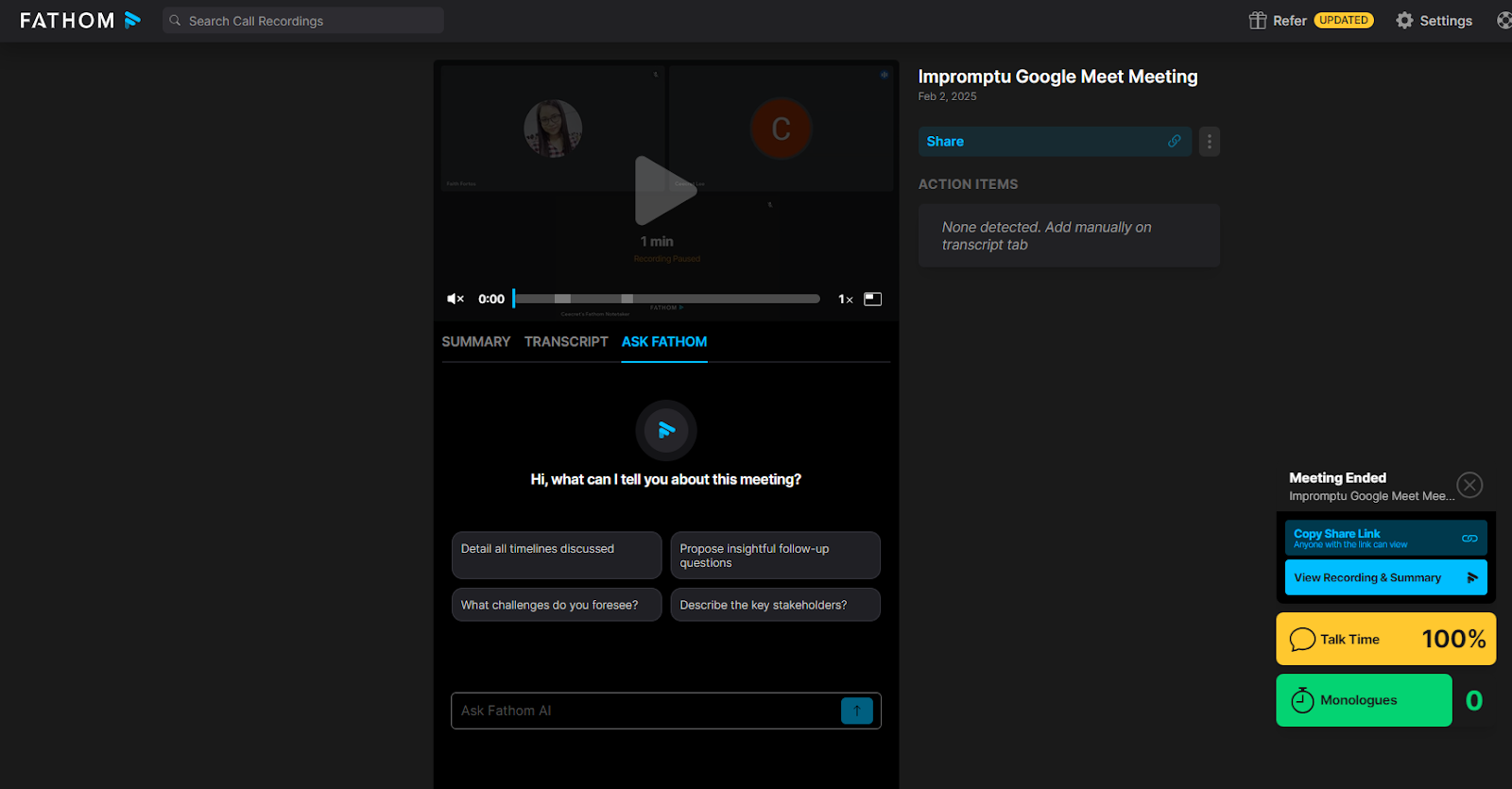This screenshot has width=1512, height=789.
Task: Choose Describe the key stakeholders prompt
Action: click(775, 605)
